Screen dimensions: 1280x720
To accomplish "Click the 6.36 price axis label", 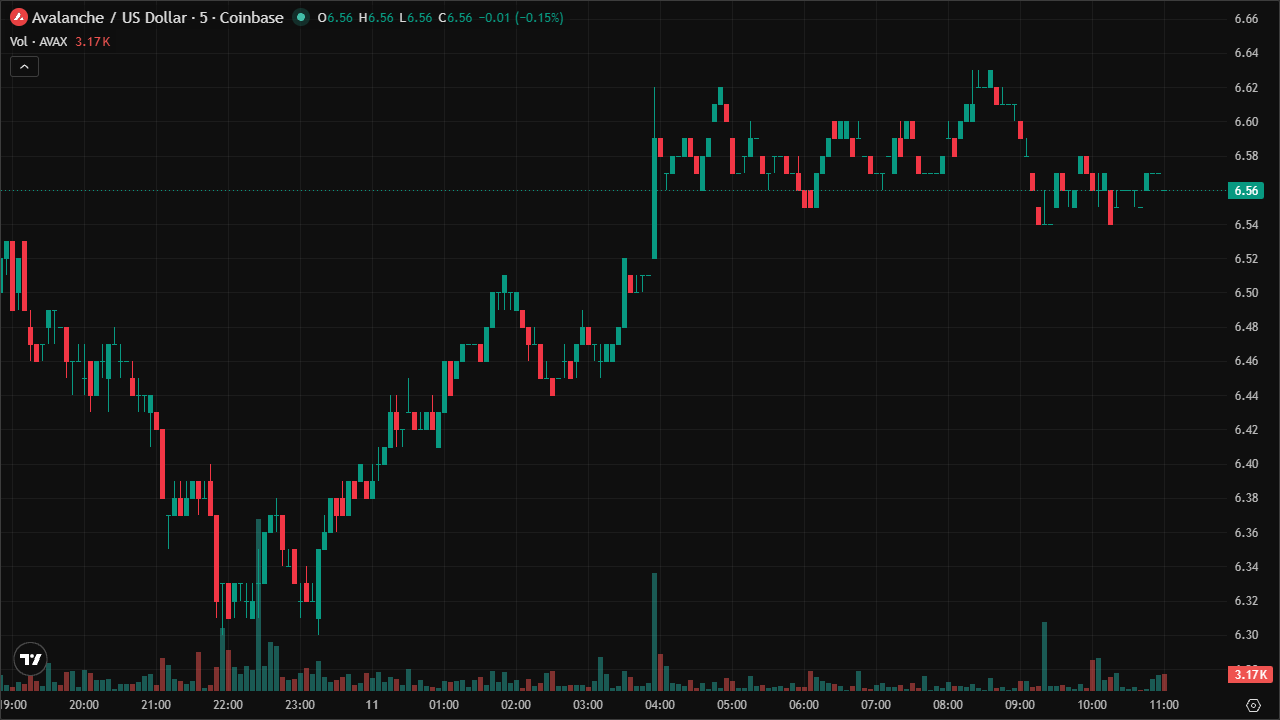I will tap(1246, 533).
